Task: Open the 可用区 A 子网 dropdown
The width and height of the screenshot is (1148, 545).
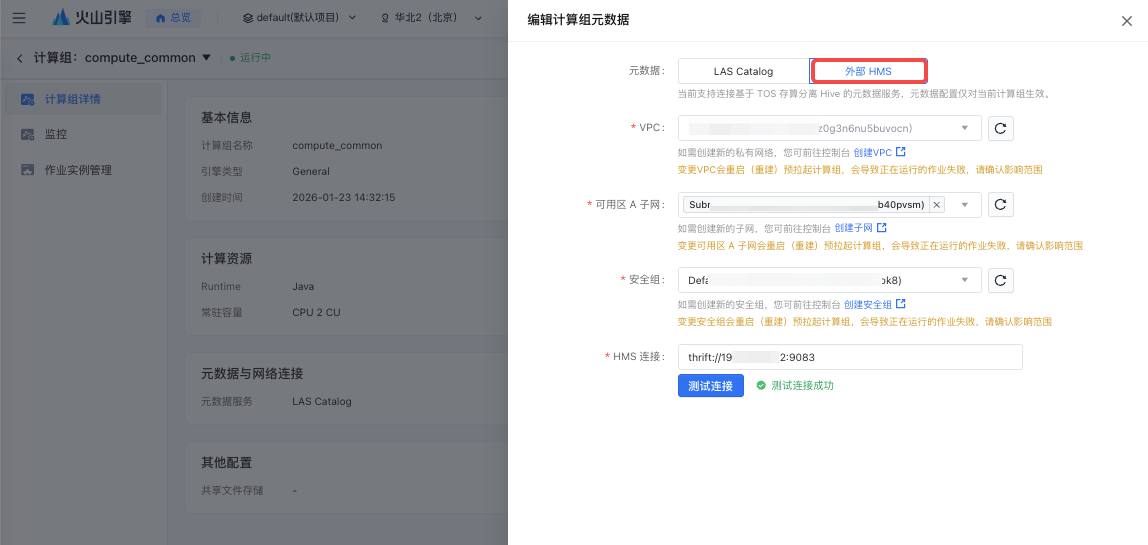Action: [964, 205]
